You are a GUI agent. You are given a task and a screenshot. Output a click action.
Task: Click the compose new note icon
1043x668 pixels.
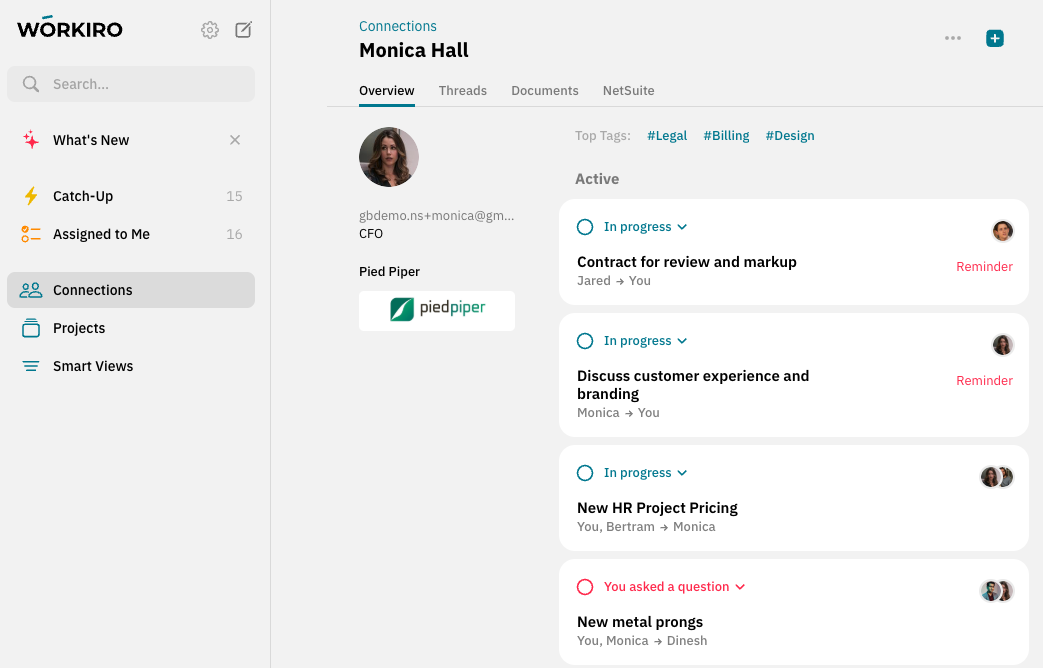click(243, 30)
